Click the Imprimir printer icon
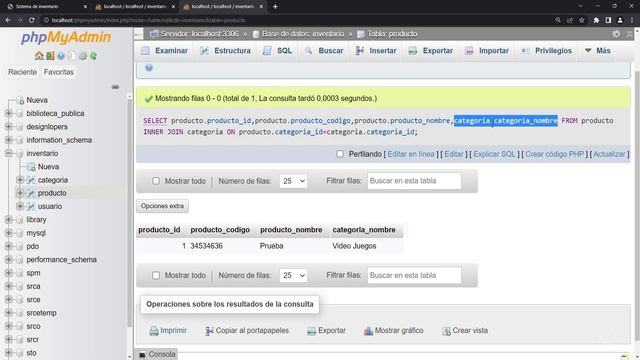Image resolution: width=640 pixels, height=360 pixels. (x=154, y=331)
